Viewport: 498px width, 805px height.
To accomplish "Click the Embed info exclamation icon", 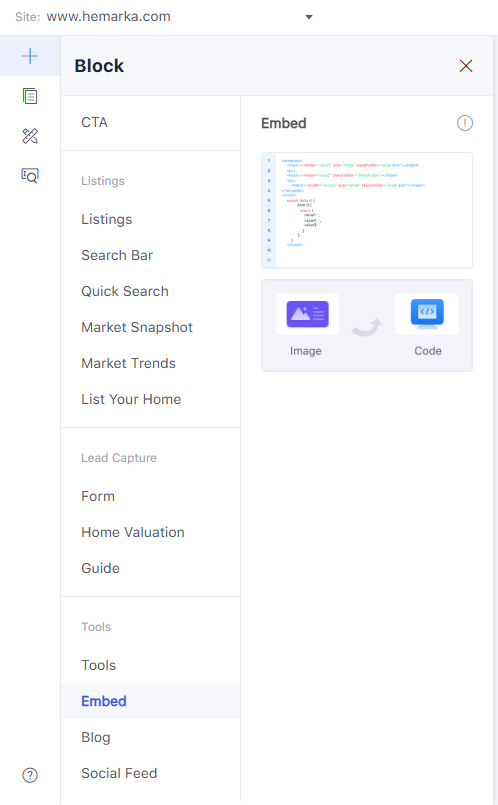I will click(465, 123).
